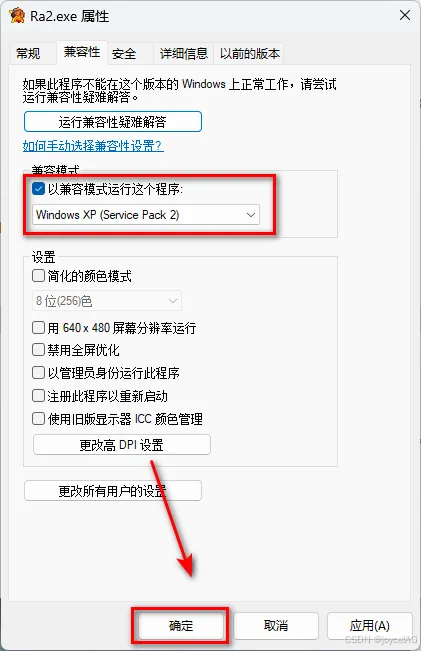Enable 以管理员身份运行此程序 checkbox
Viewport: 421px width, 651px height.
click(38, 373)
